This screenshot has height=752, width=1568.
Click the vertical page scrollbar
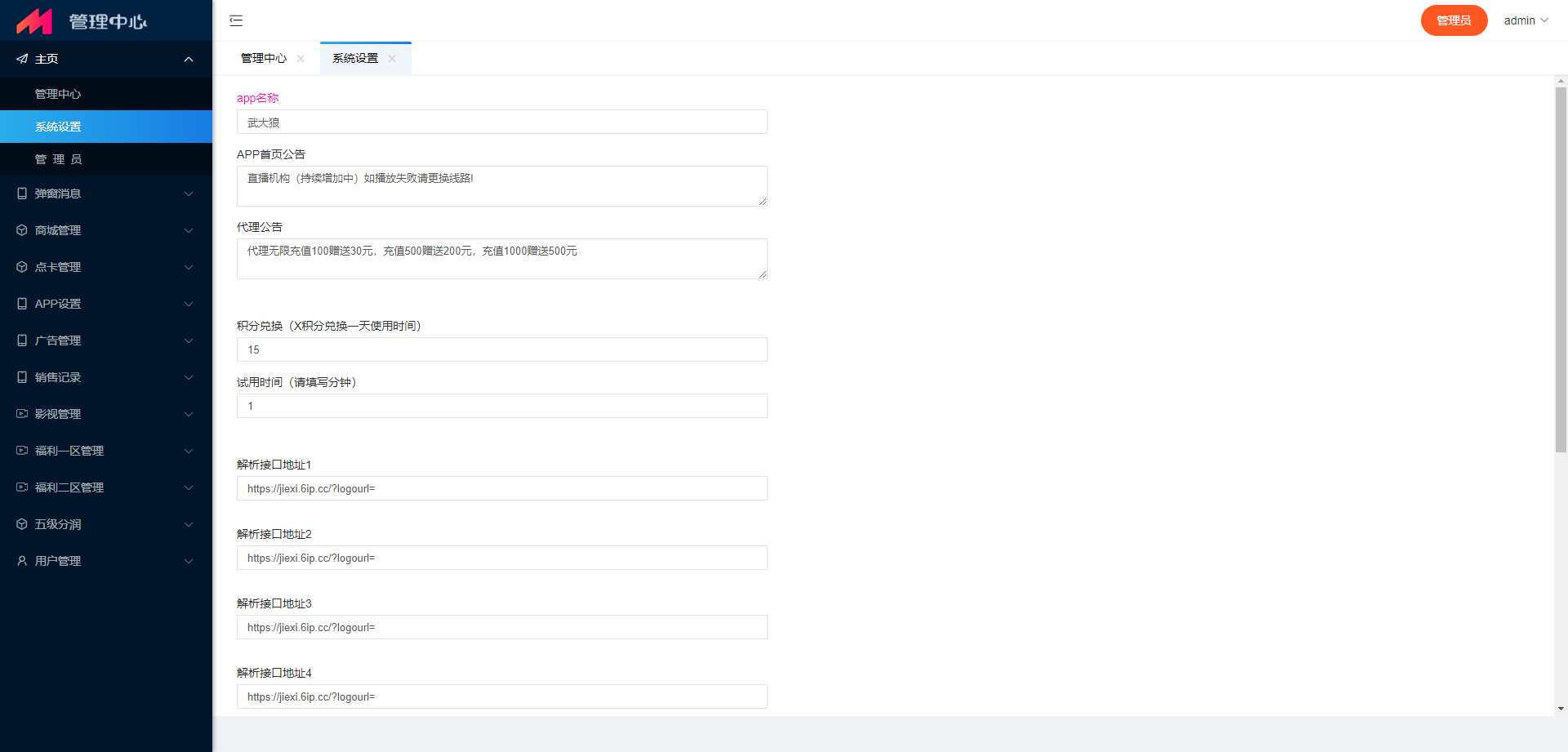point(1561,269)
